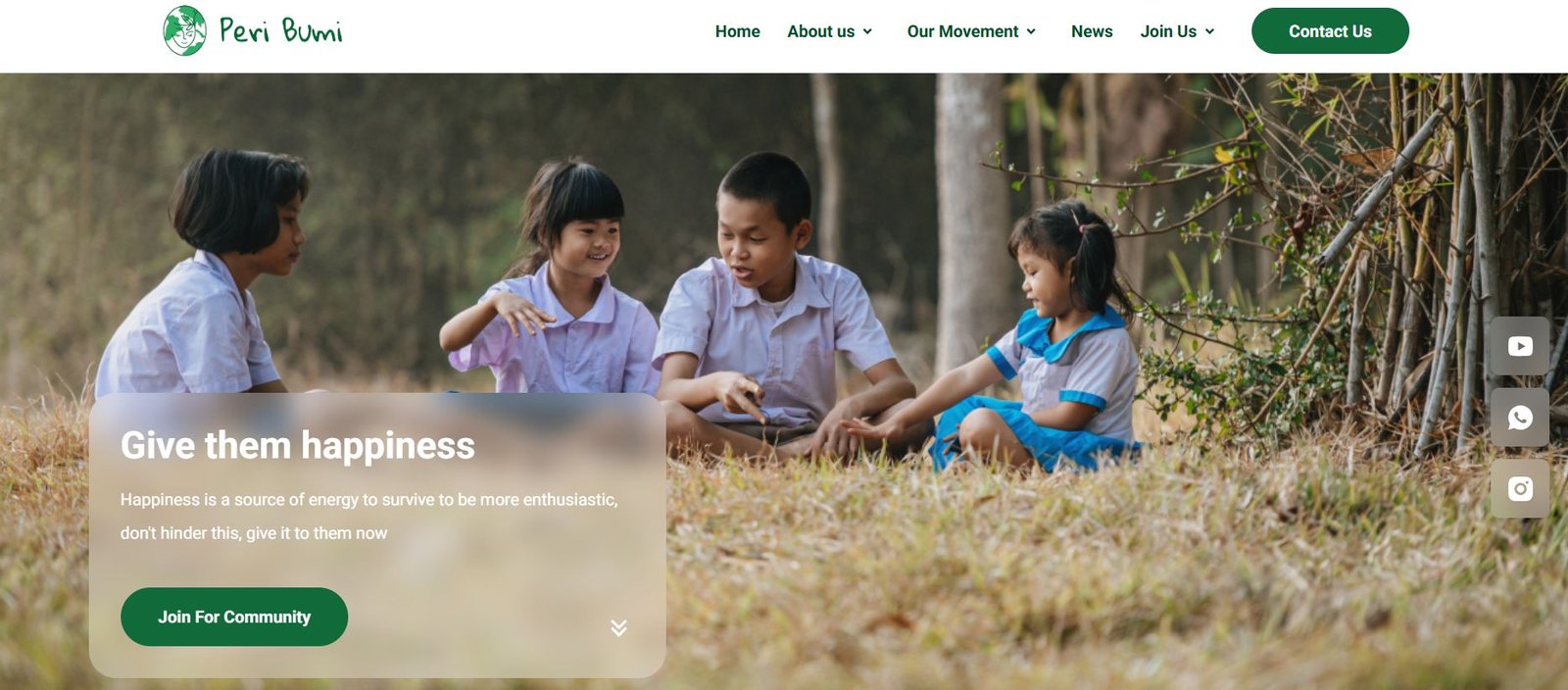Open the Instagram social icon
This screenshot has width=1568, height=690.
tap(1520, 488)
